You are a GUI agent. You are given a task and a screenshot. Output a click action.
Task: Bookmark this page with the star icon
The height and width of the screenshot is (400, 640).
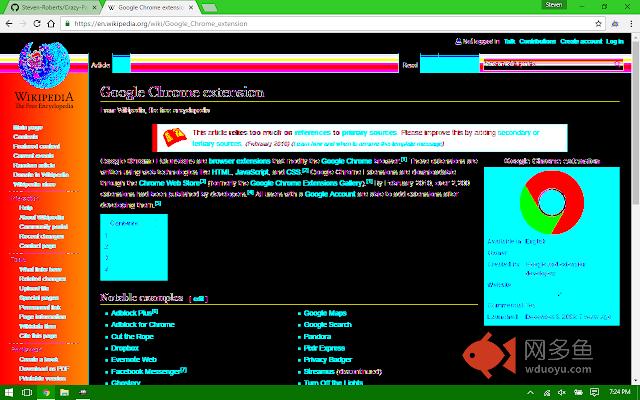pyautogui.click(x=598, y=24)
